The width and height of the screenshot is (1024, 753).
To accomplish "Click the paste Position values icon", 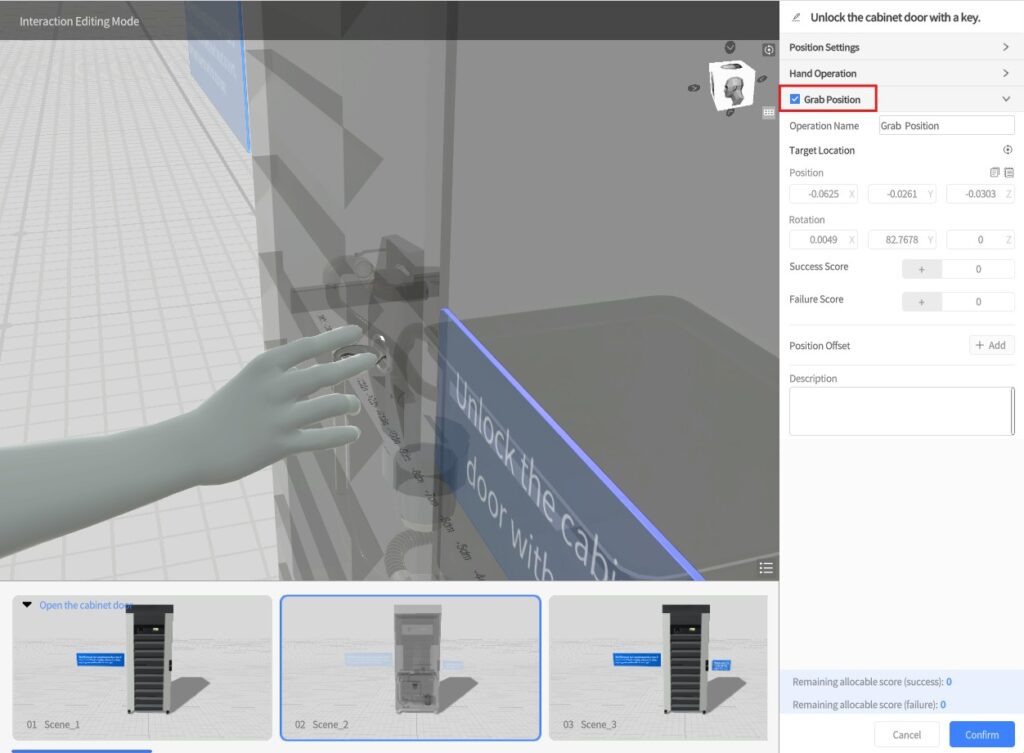I will [x=1009, y=173].
